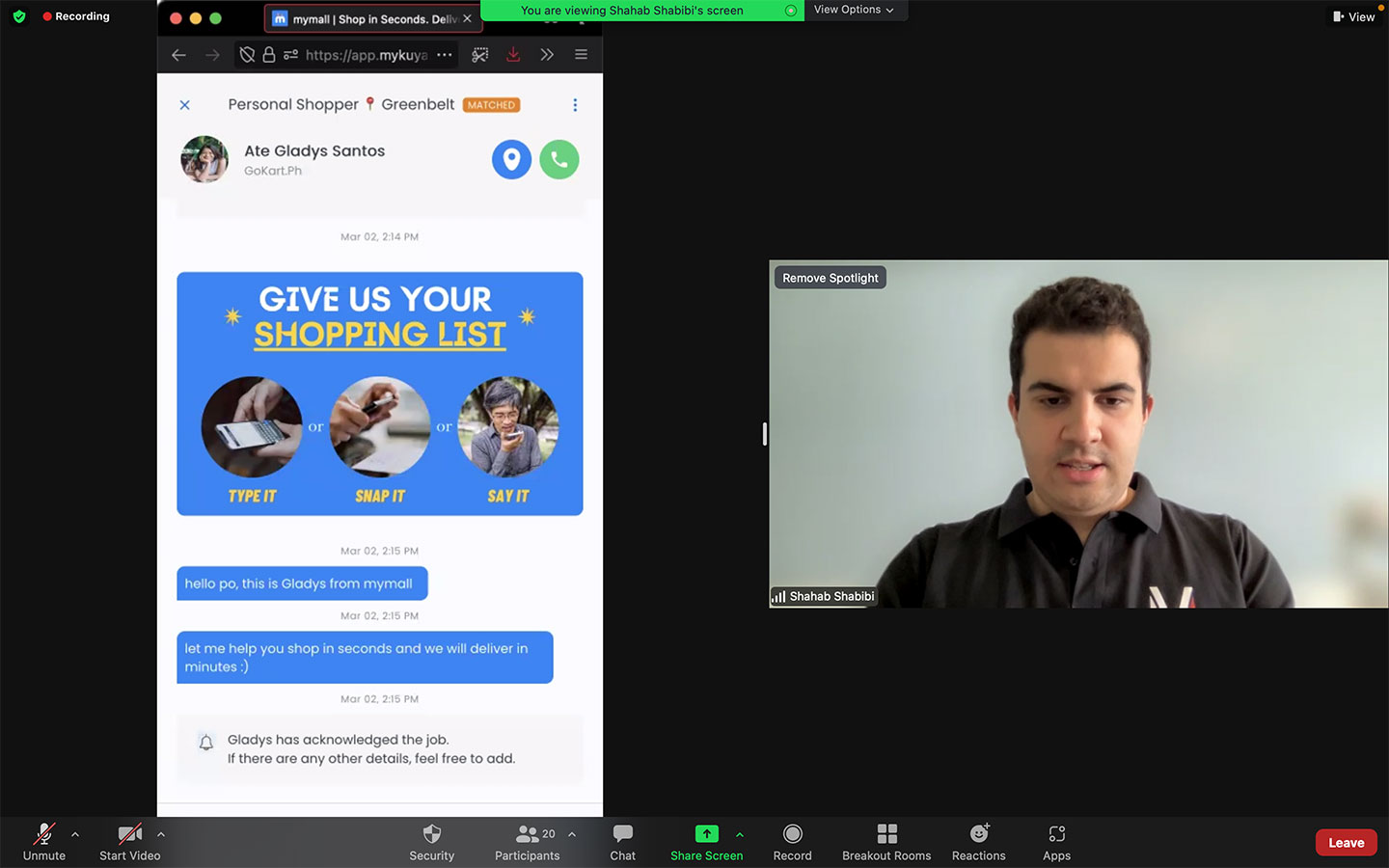Open the Security shield icon

(x=431, y=842)
